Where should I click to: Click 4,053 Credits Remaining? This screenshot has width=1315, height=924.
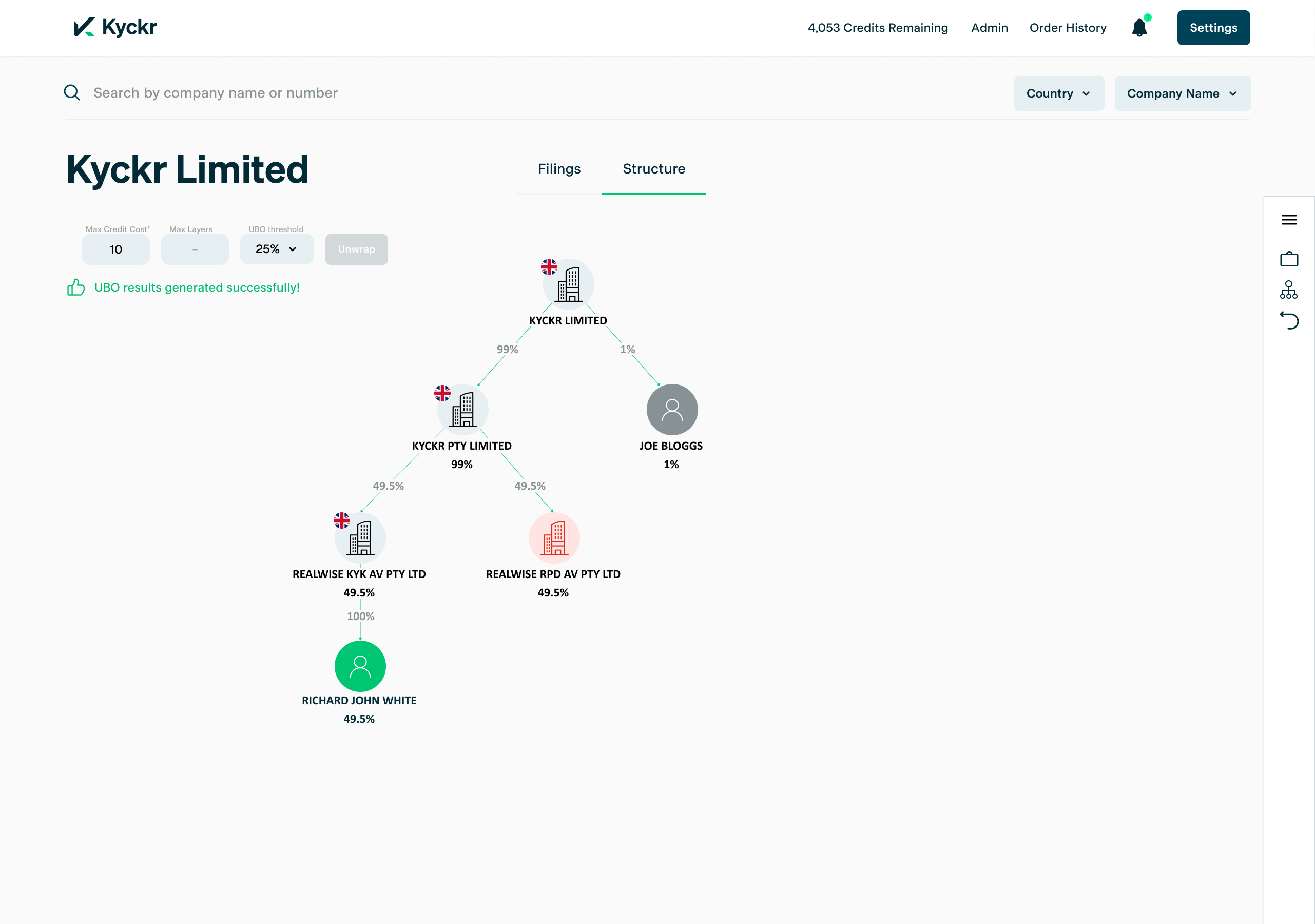pyautogui.click(x=877, y=28)
